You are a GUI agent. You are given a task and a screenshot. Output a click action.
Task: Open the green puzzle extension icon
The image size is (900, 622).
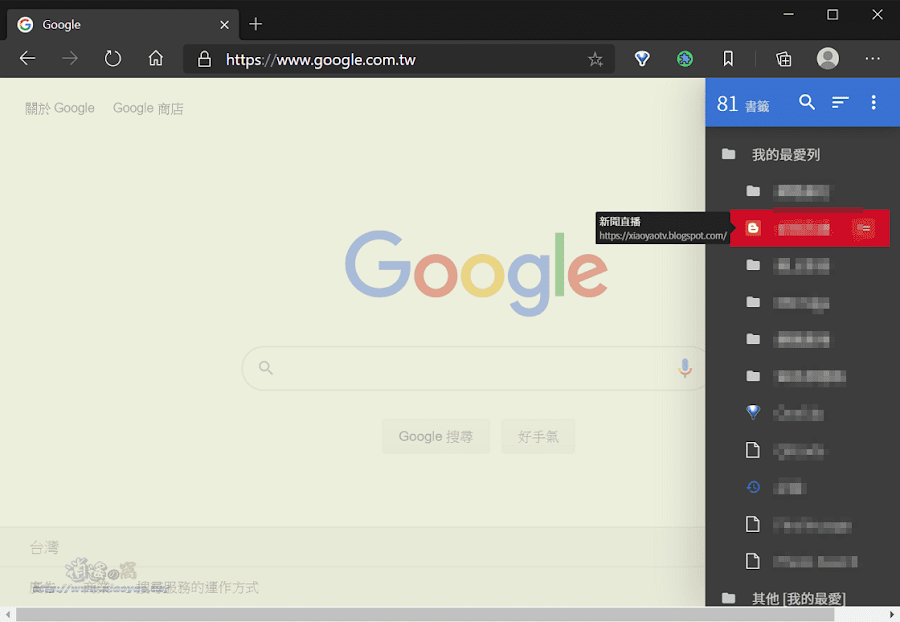coord(685,59)
